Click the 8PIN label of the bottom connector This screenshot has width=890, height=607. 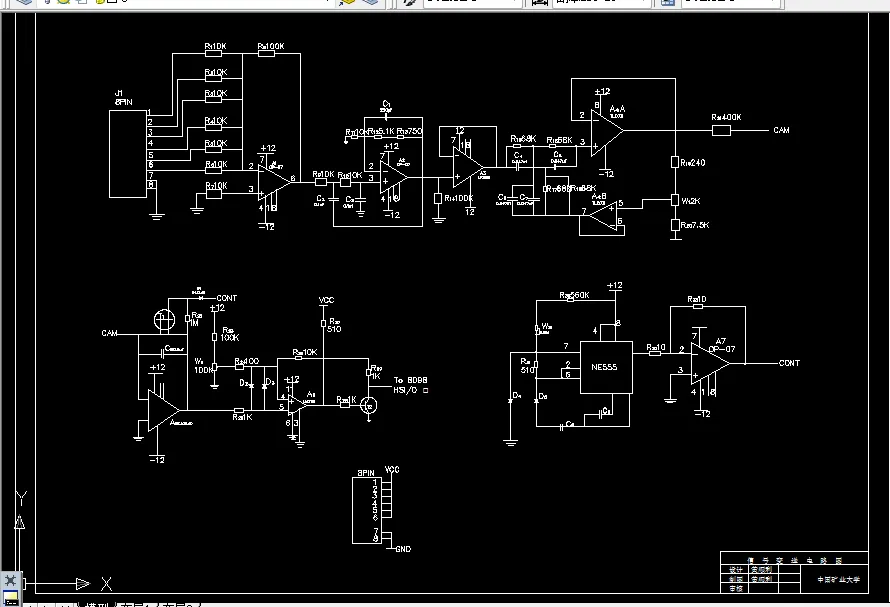click(366, 472)
